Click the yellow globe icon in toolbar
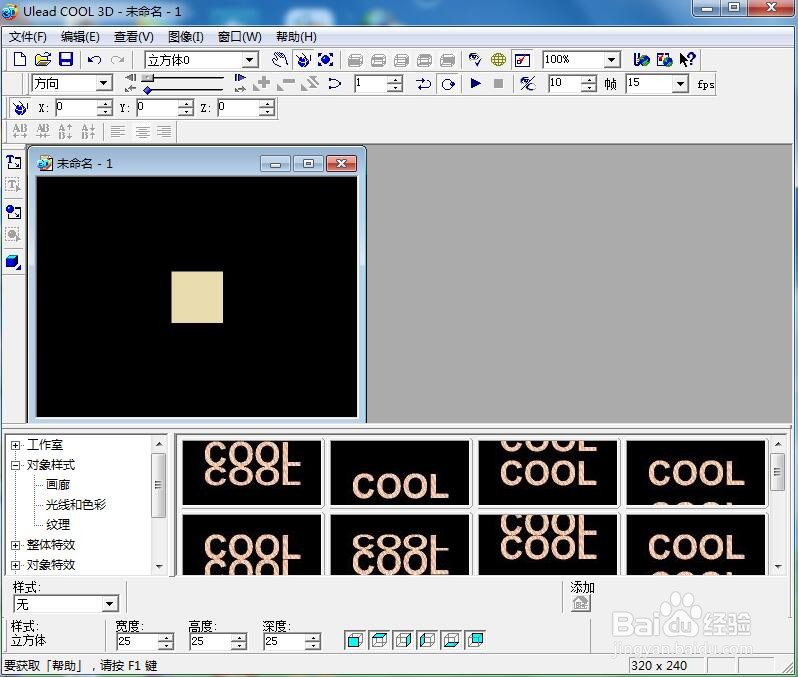The image size is (798, 677). click(x=498, y=60)
